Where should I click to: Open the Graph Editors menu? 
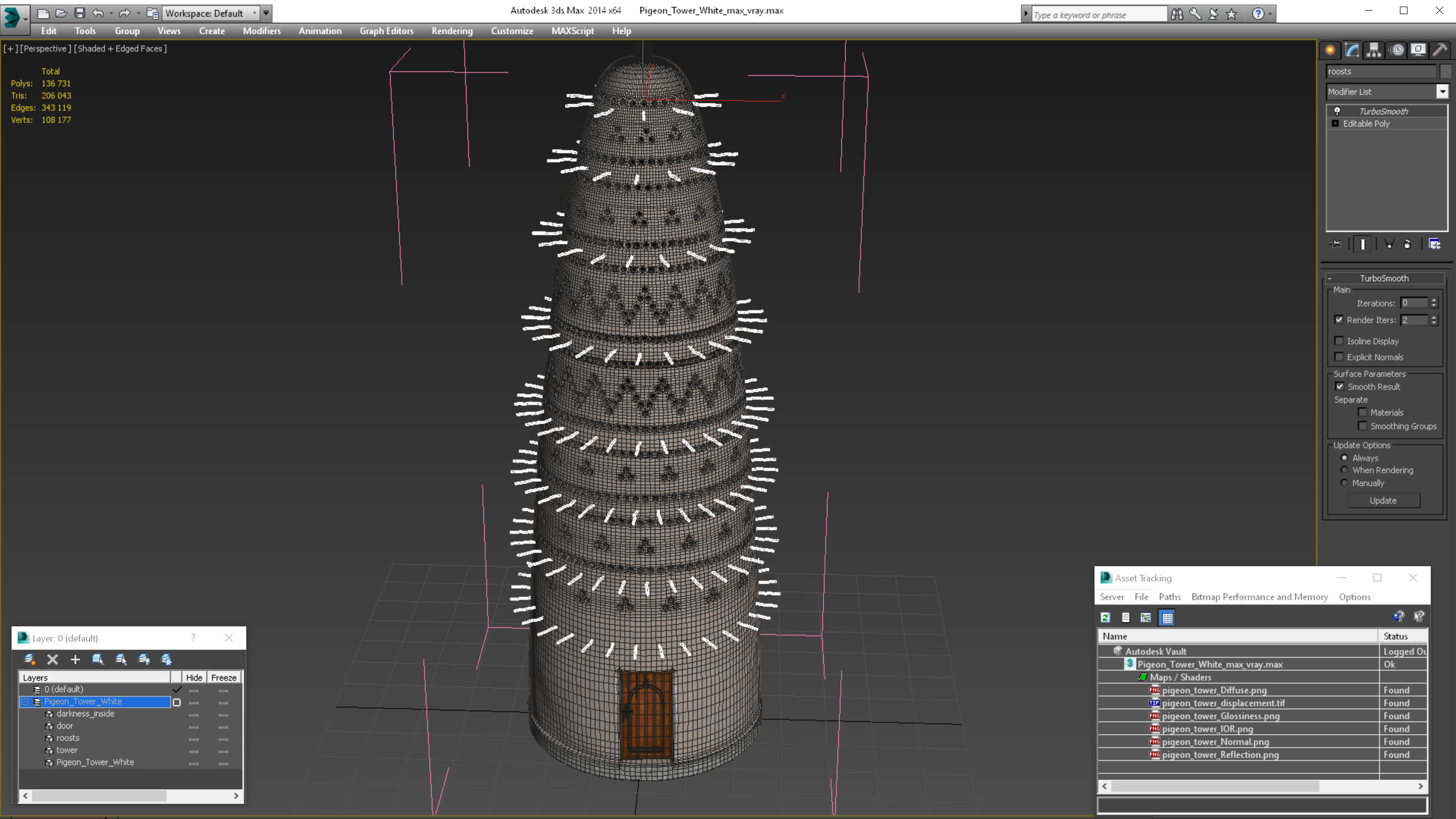click(x=387, y=31)
